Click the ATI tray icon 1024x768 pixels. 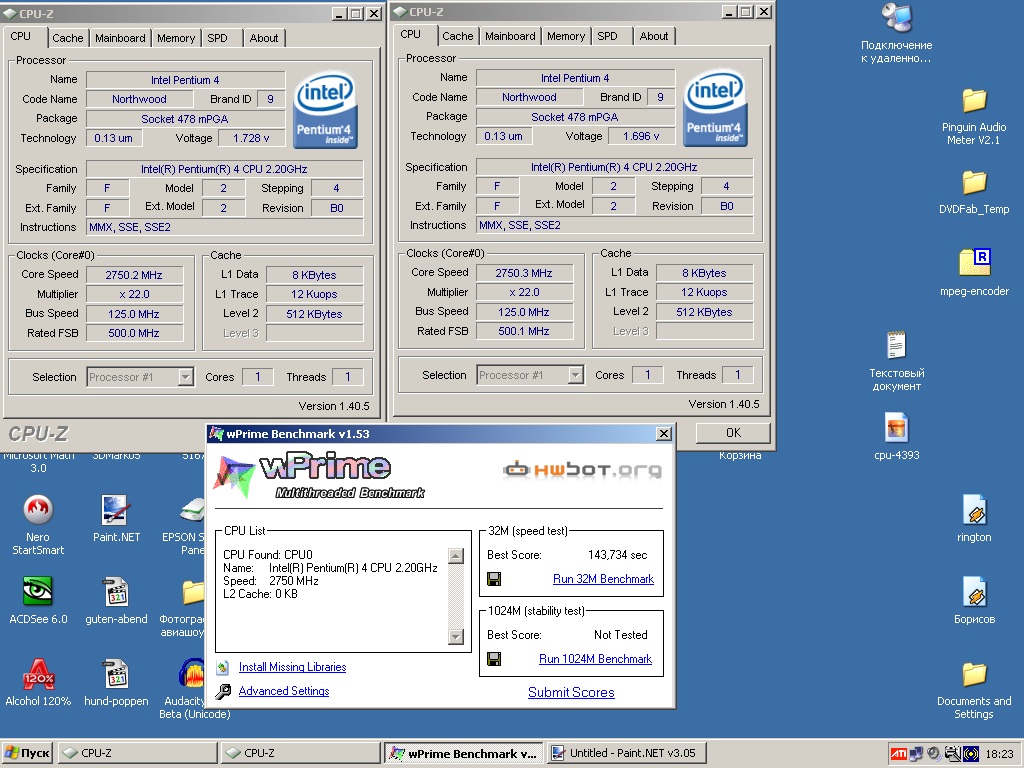click(x=899, y=754)
